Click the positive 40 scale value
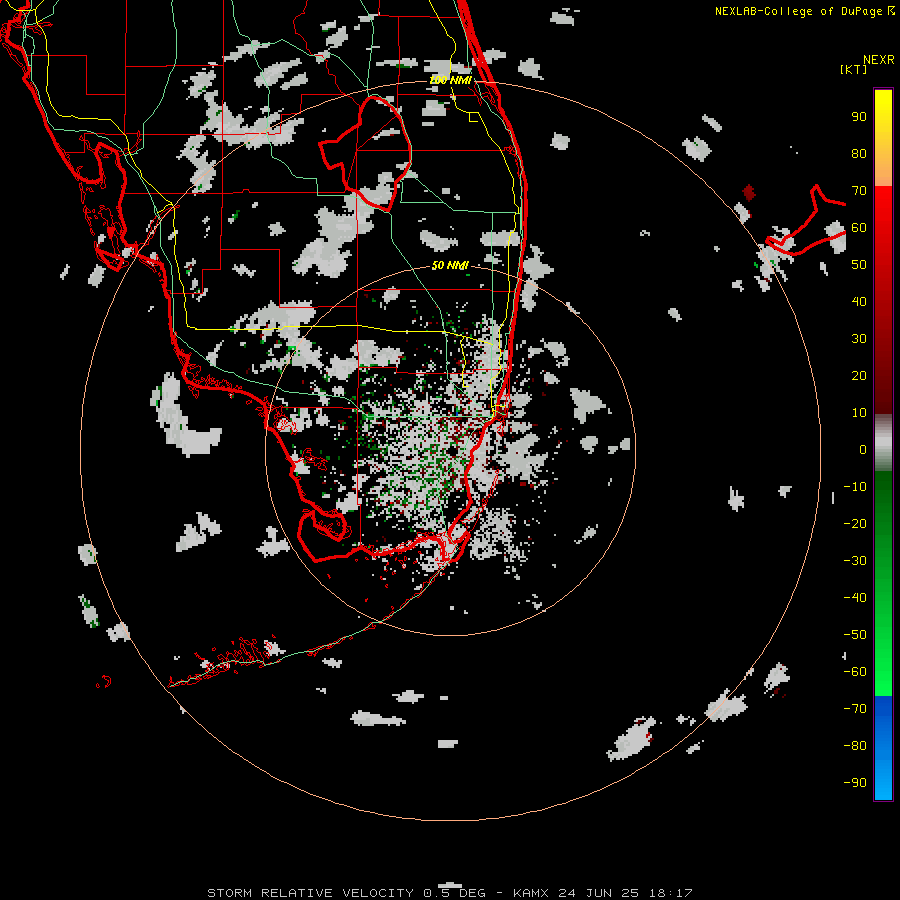 click(859, 301)
